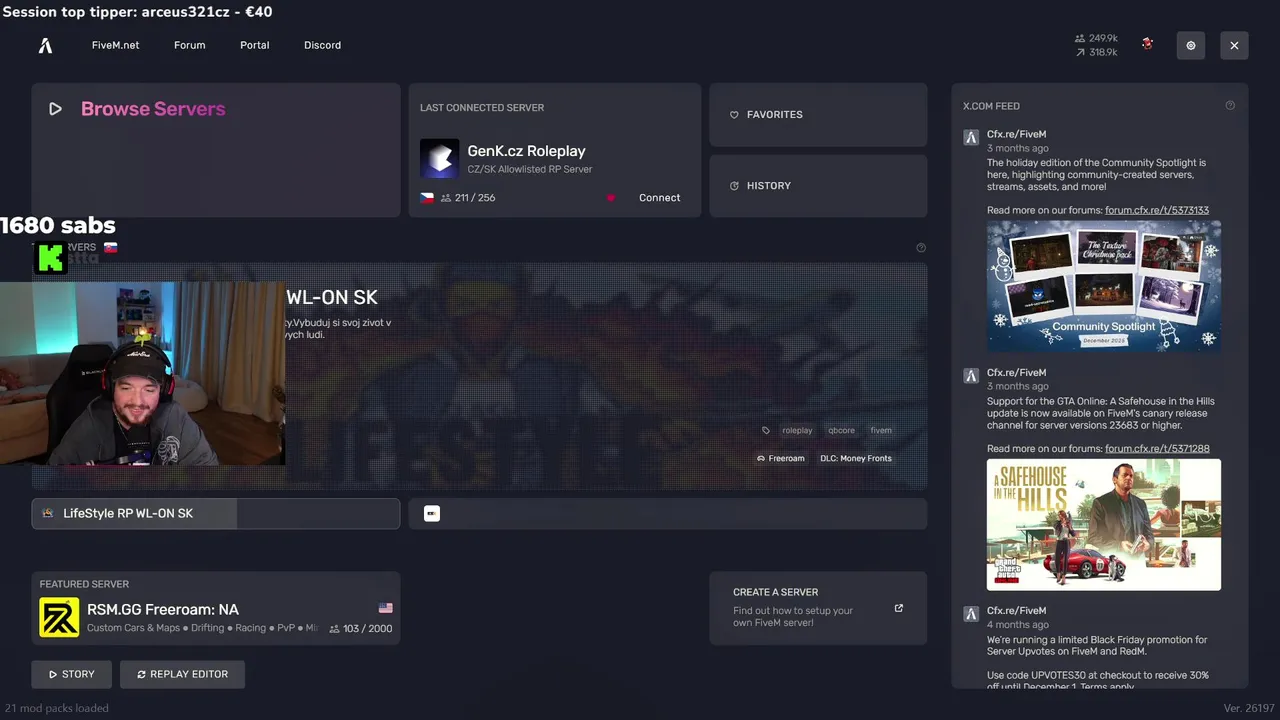Image resolution: width=1280 pixels, height=720 pixels.
Task: Click the LifeStyle WL-ON SK banner title
Action: pyautogui.click(x=332, y=298)
